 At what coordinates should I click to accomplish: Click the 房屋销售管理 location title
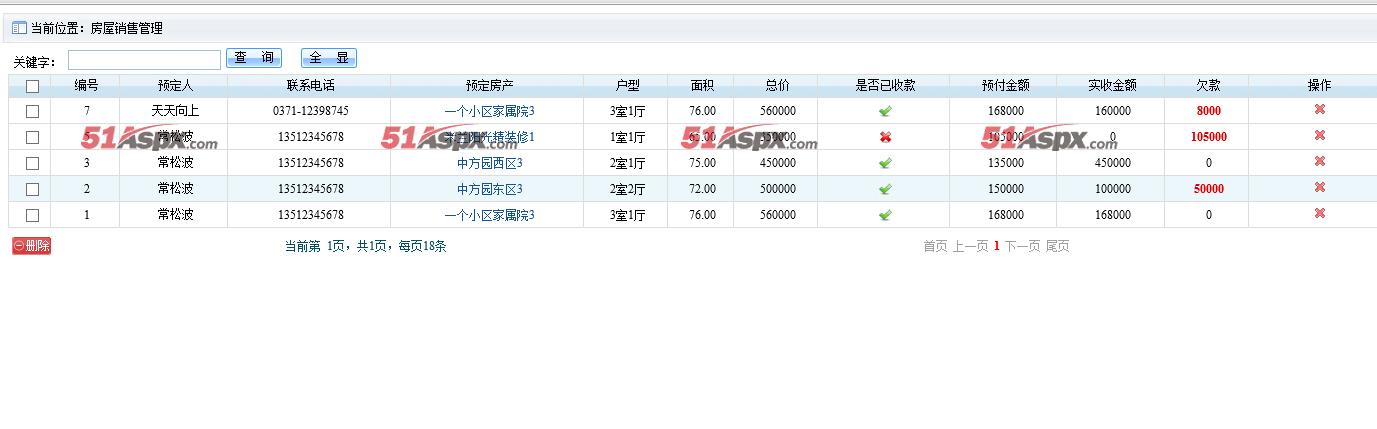(x=126, y=29)
